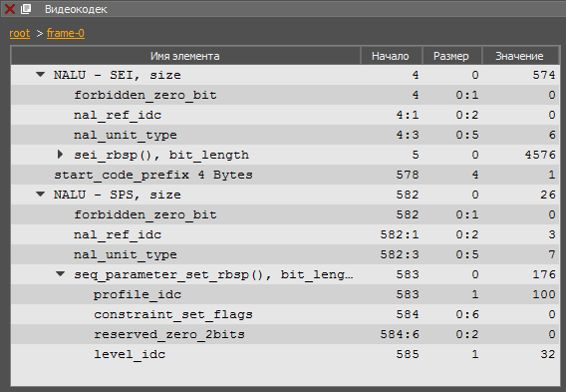The width and height of the screenshot is (566, 392).
Task: Open the frame-0 breadcrumb link
Action: tap(66, 33)
